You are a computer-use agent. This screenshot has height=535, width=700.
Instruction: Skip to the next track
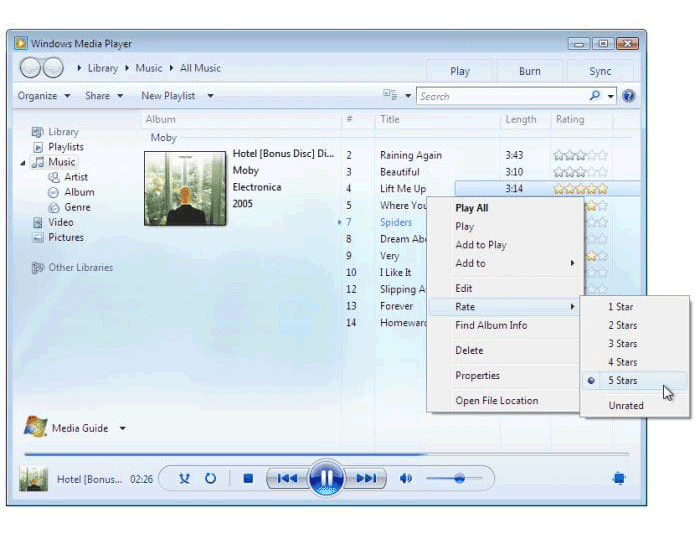click(366, 478)
